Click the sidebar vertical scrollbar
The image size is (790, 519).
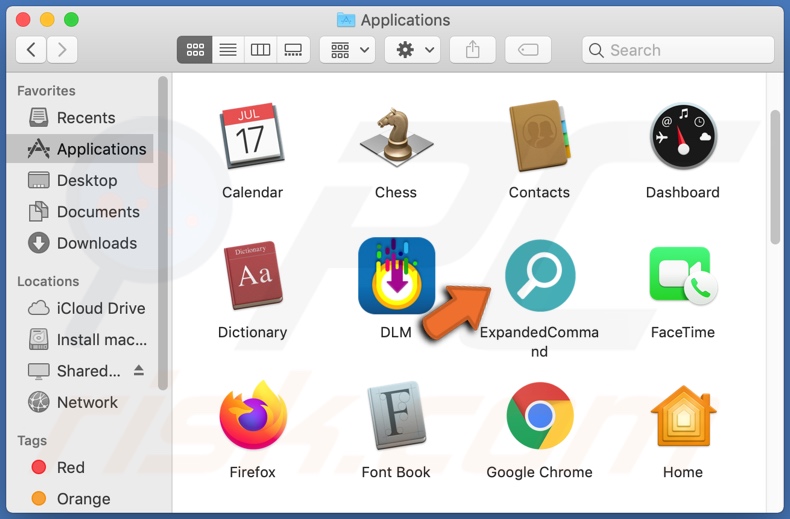[162, 233]
